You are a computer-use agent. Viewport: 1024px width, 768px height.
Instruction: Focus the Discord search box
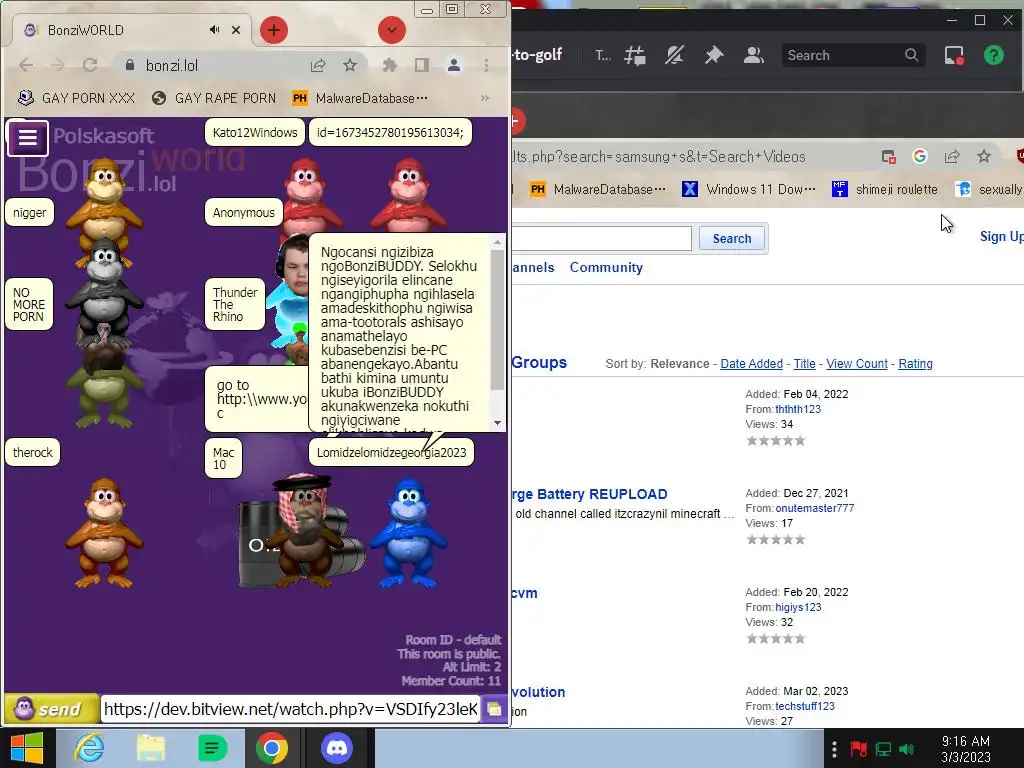tap(852, 56)
